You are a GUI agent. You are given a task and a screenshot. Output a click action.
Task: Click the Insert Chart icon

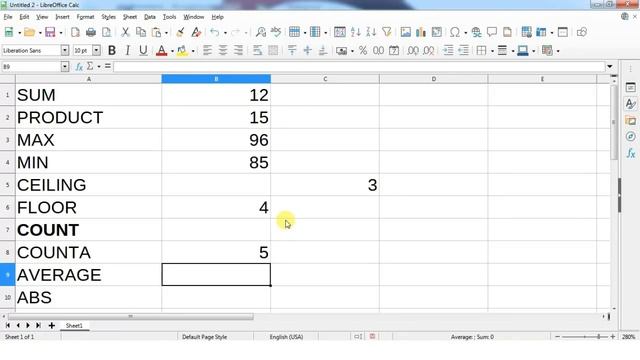[421, 32]
